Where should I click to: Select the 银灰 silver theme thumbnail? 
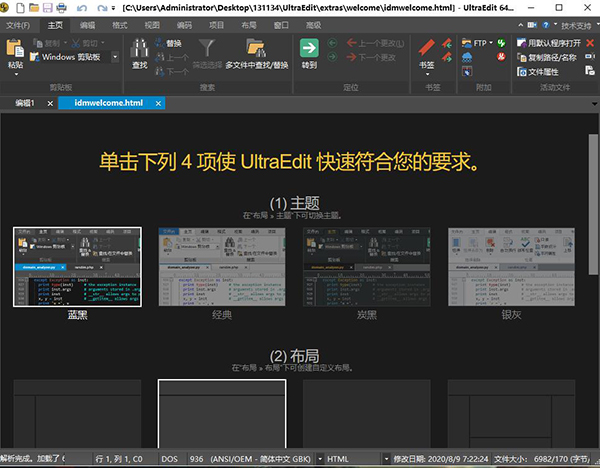coord(511,267)
